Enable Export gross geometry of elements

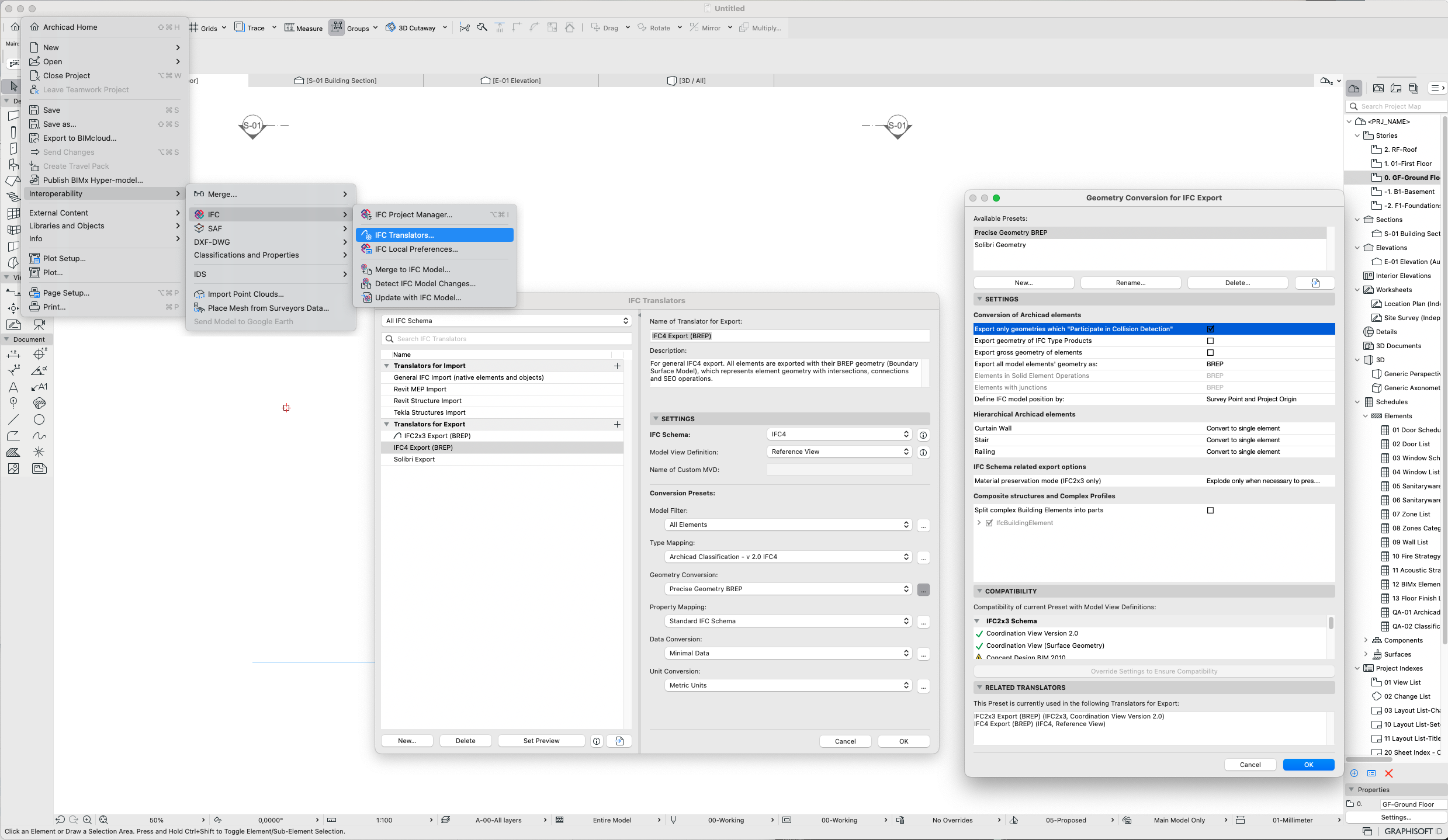point(1210,352)
